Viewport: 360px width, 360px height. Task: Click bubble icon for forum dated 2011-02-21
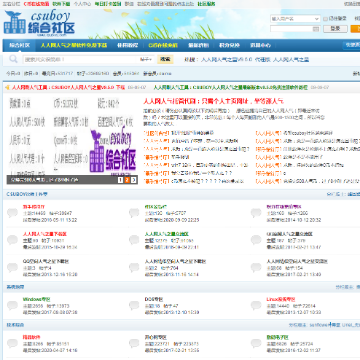256,240
